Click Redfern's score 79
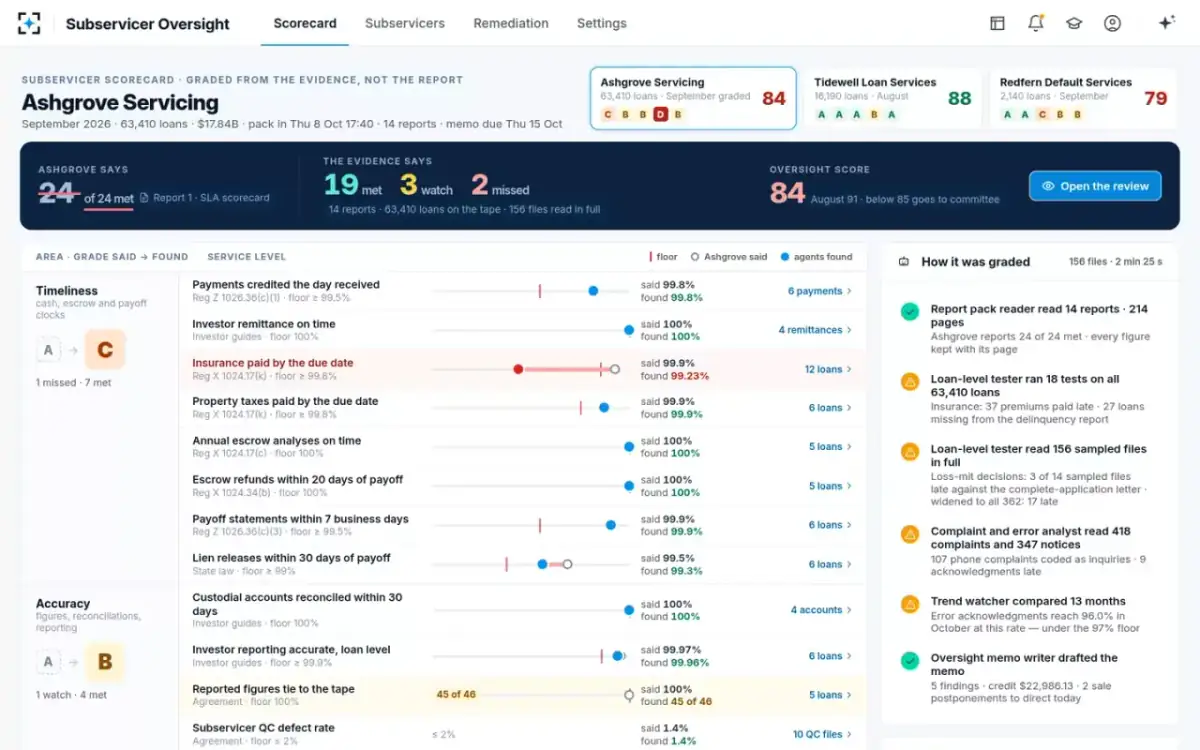Viewport: 1200px width, 750px height. (x=1155, y=98)
